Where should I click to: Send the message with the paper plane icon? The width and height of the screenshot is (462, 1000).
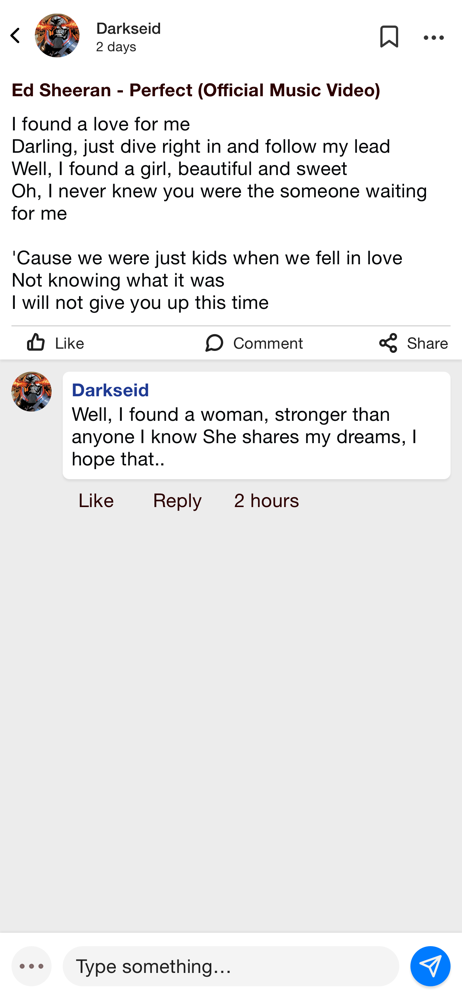click(430, 966)
